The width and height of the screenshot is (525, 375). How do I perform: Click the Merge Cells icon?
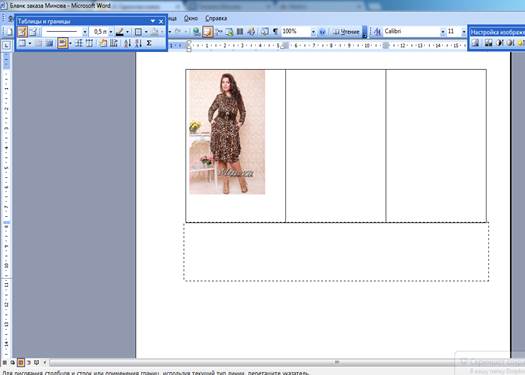39,43
